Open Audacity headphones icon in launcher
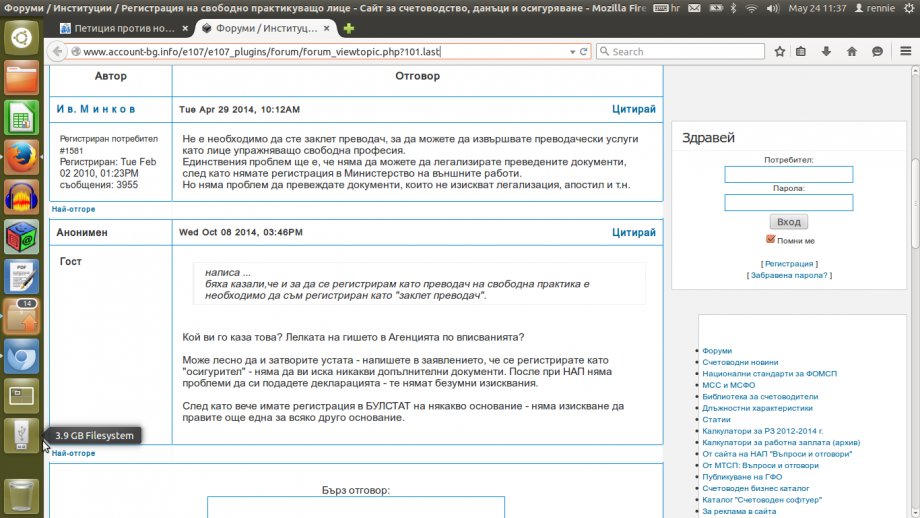 pyautogui.click(x=22, y=197)
